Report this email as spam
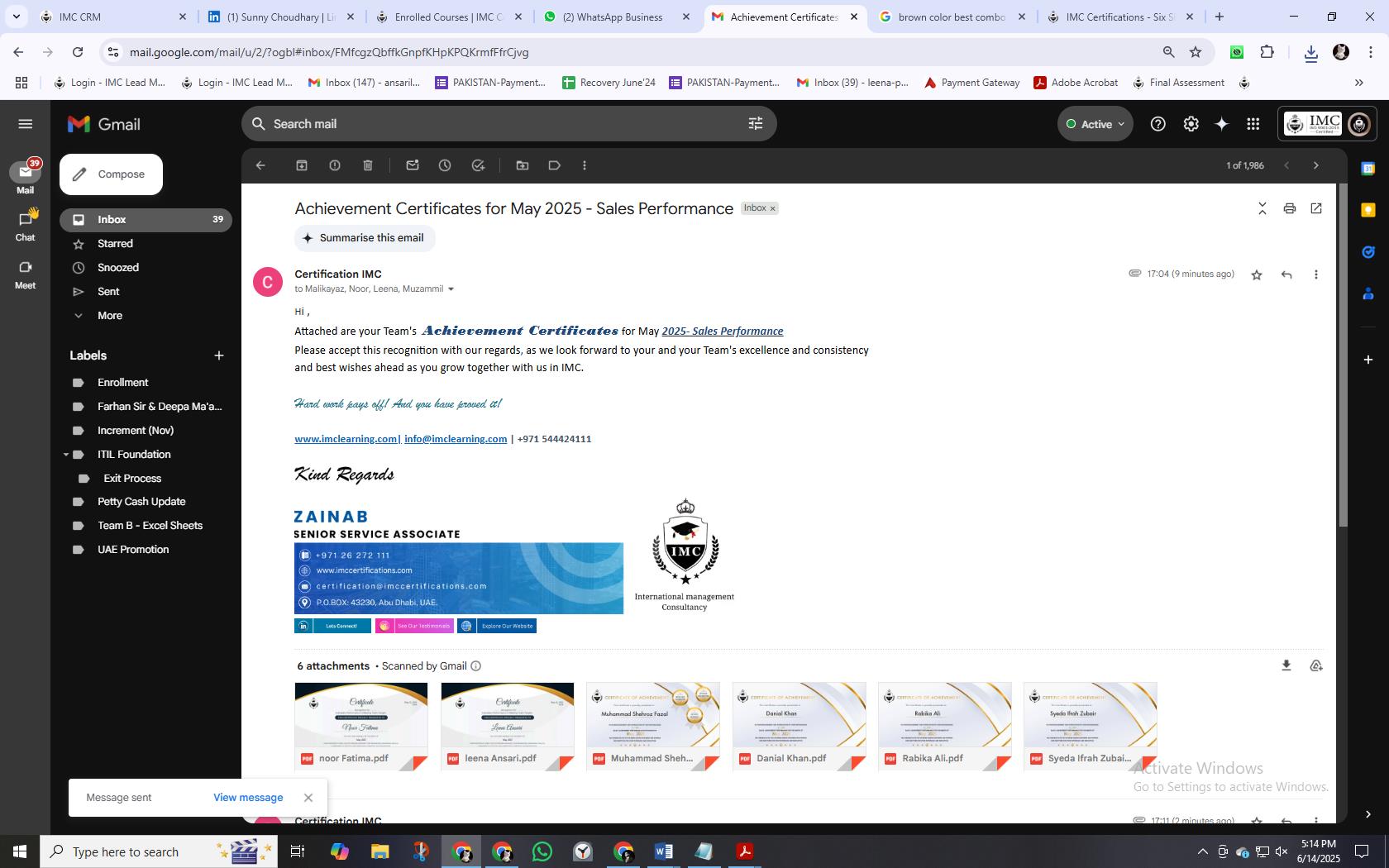 tap(335, 165)
